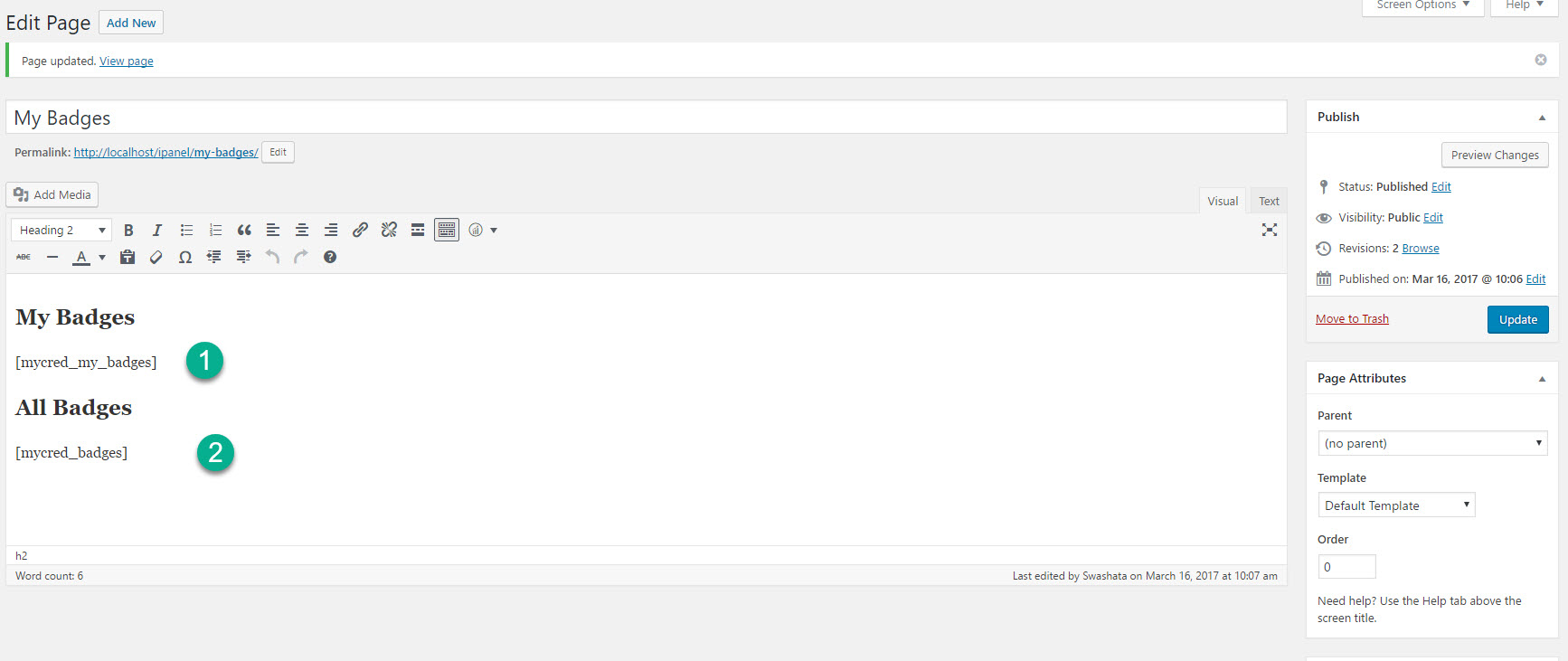Viewport: 1568px width, 661px height.
Task: Open the View page link
Action: pos(127,61)
